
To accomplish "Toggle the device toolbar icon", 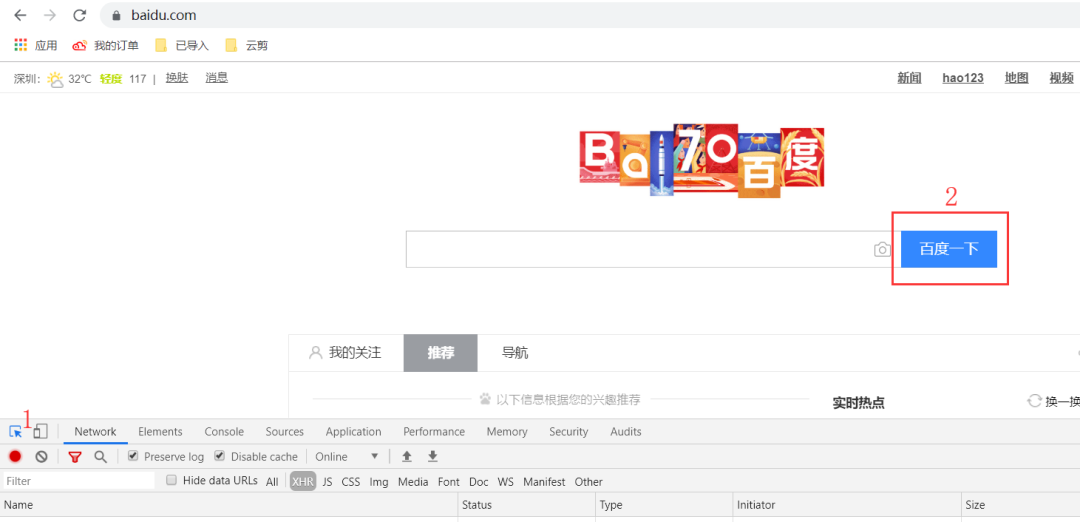I will pos(41,432).
